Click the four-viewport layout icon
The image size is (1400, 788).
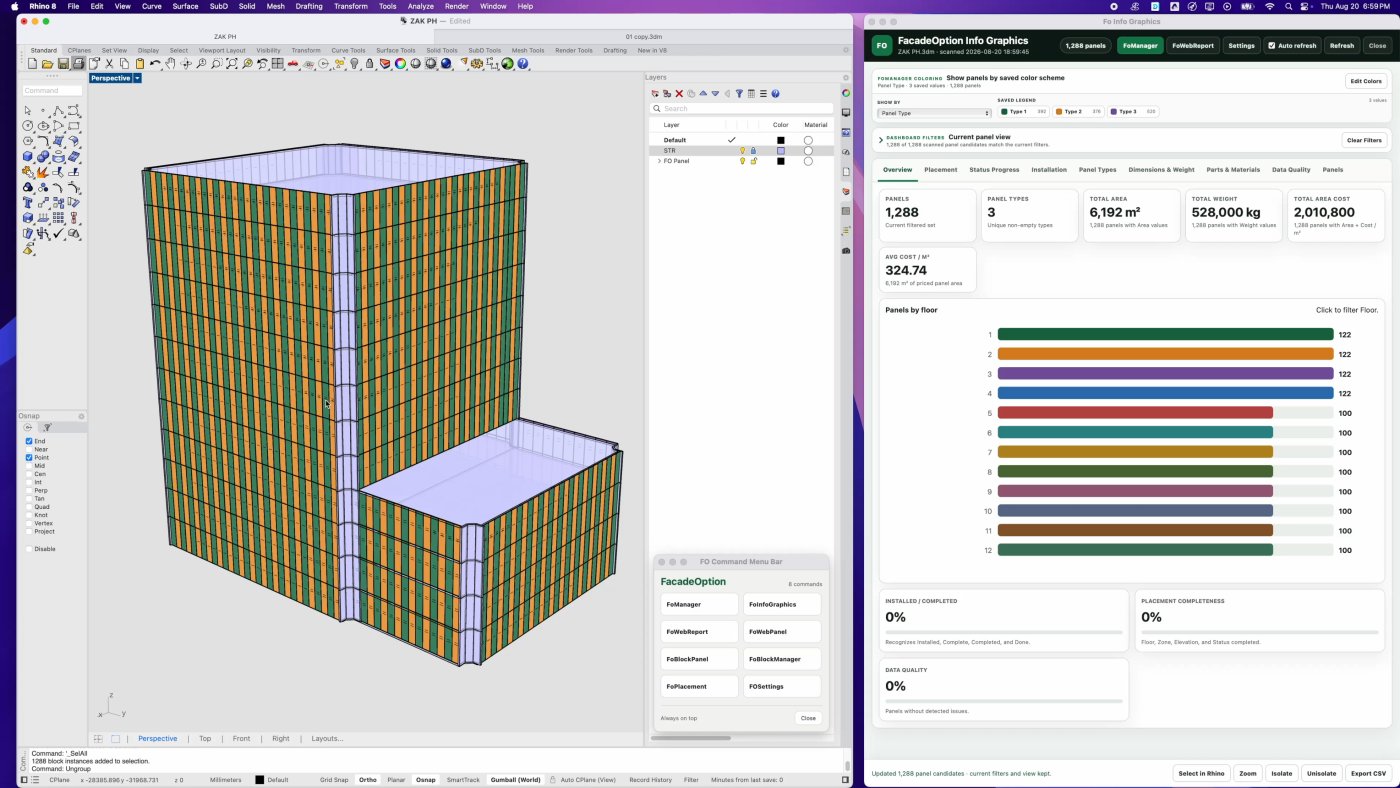pos(277,64)
